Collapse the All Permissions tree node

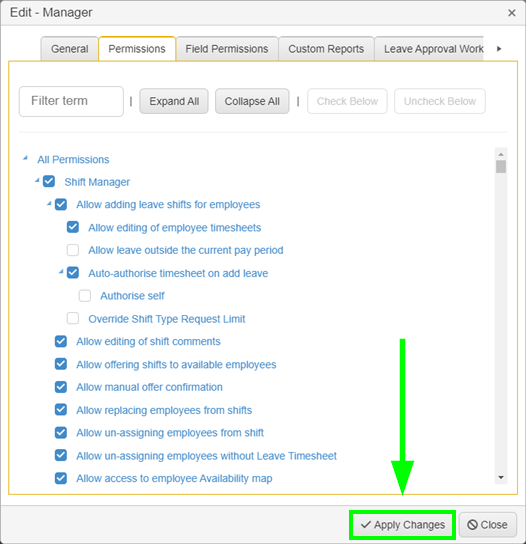[x=25, y=158]
